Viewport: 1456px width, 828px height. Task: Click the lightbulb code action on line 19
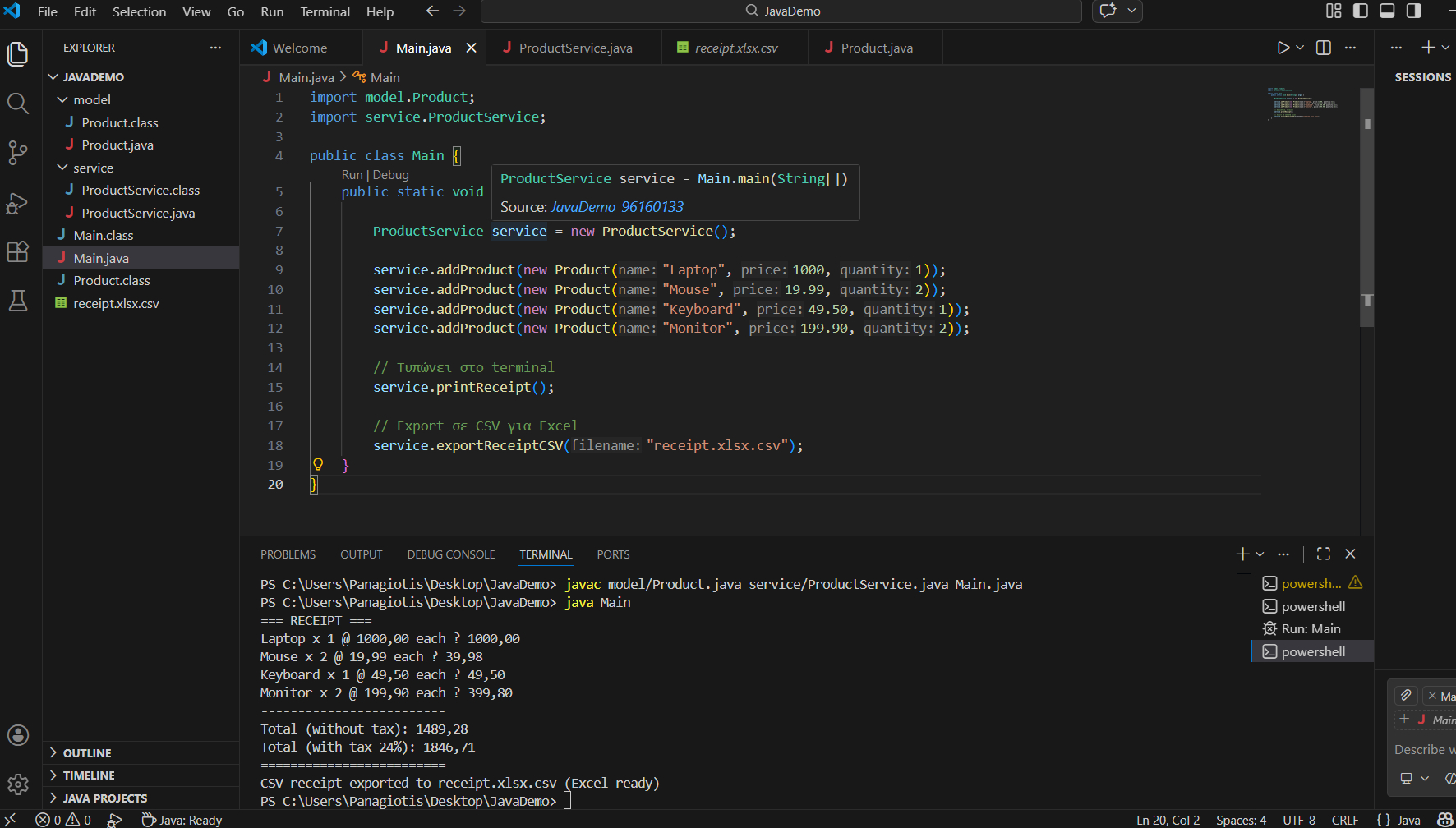pyautogui.click(x=318, y=464)
